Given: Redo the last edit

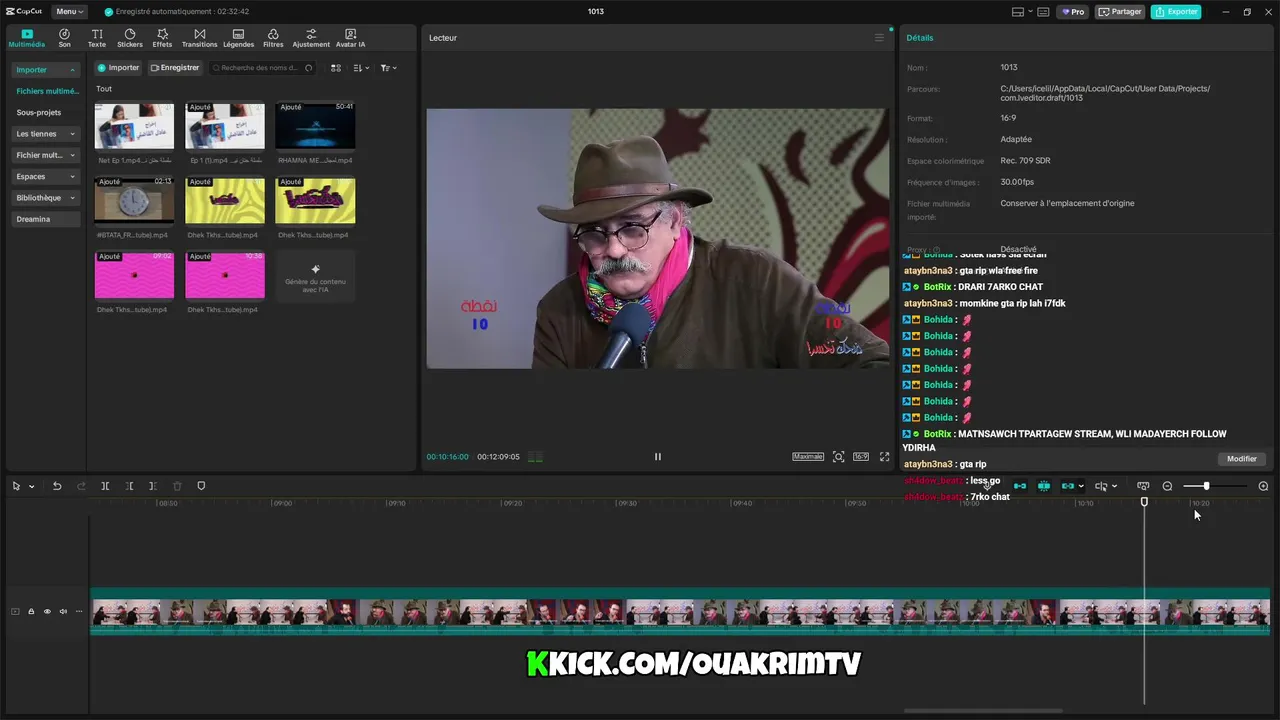Looking at the screenshot, I should tap(81, 486).
